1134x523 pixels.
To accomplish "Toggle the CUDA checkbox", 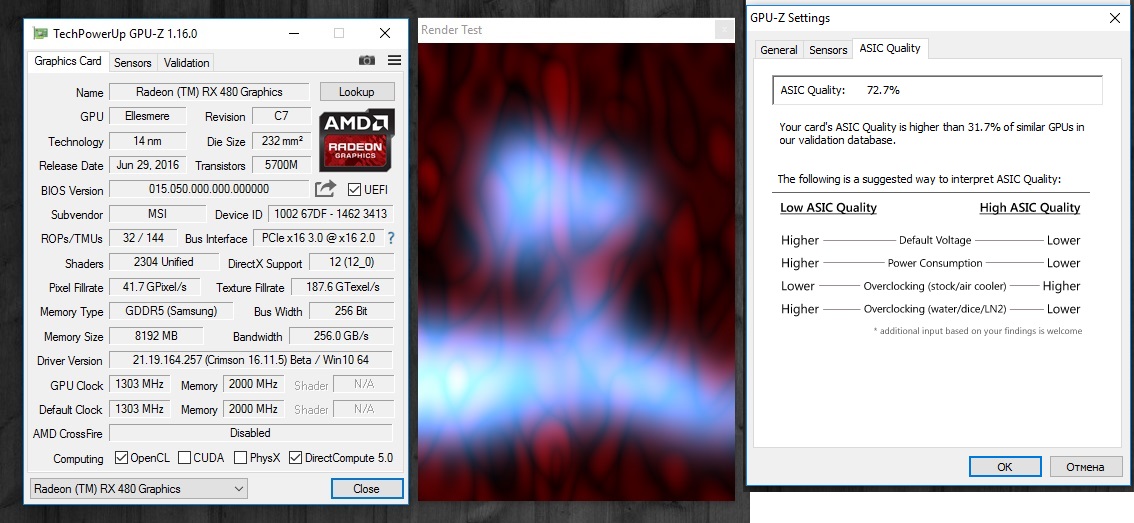I will pos(184,458).
